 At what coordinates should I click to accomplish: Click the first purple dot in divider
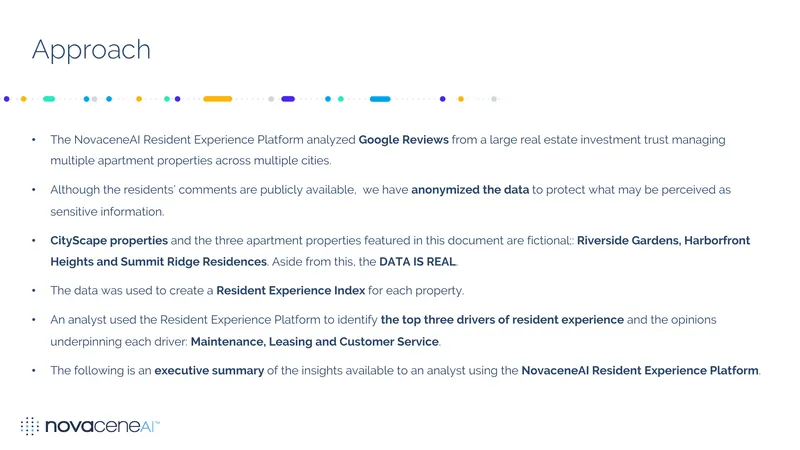tap(7, 99)
